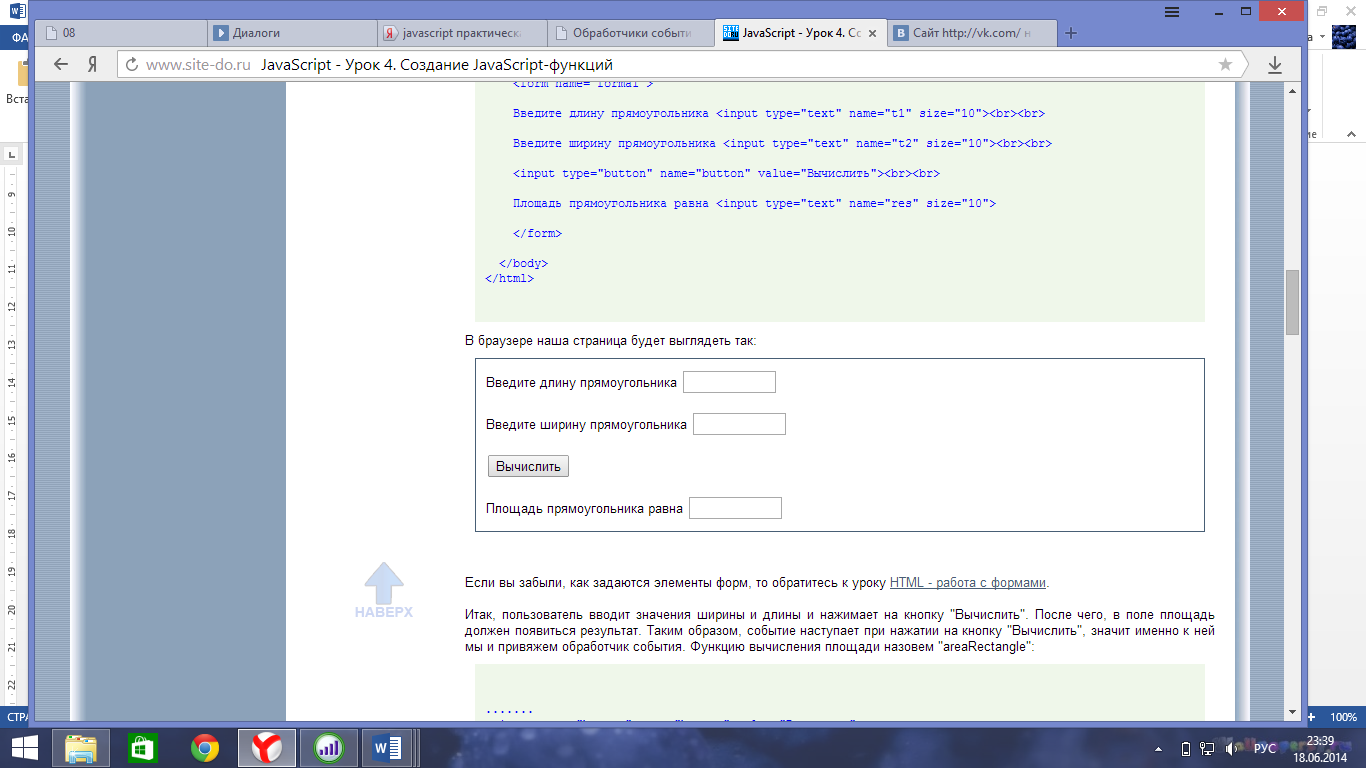Image resolution: width=1366 pixels, height=768 pixels.
Task: Click the scrollbar up arrow
Action: click(x=1292, y=91)
